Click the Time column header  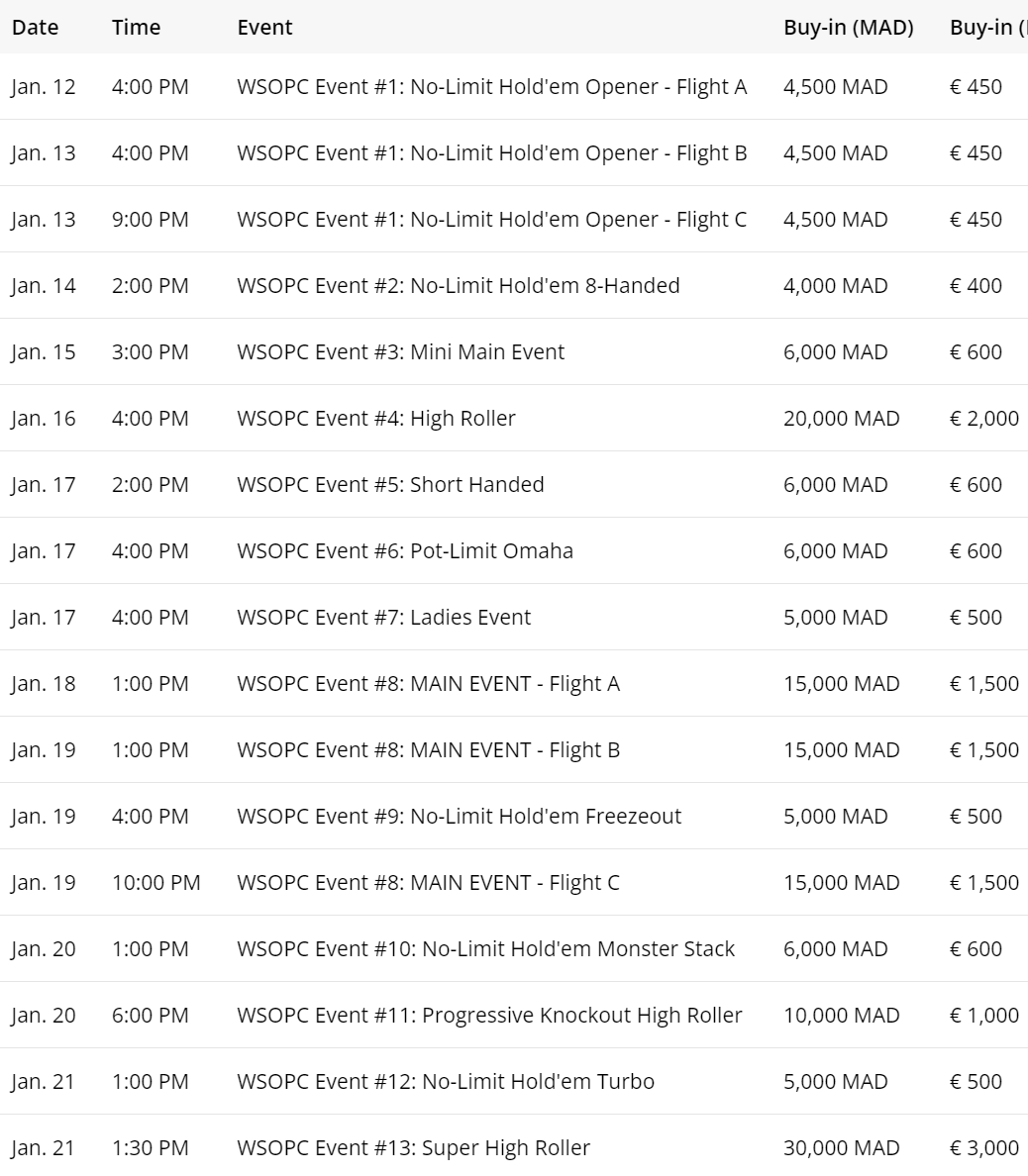[136, 28]
